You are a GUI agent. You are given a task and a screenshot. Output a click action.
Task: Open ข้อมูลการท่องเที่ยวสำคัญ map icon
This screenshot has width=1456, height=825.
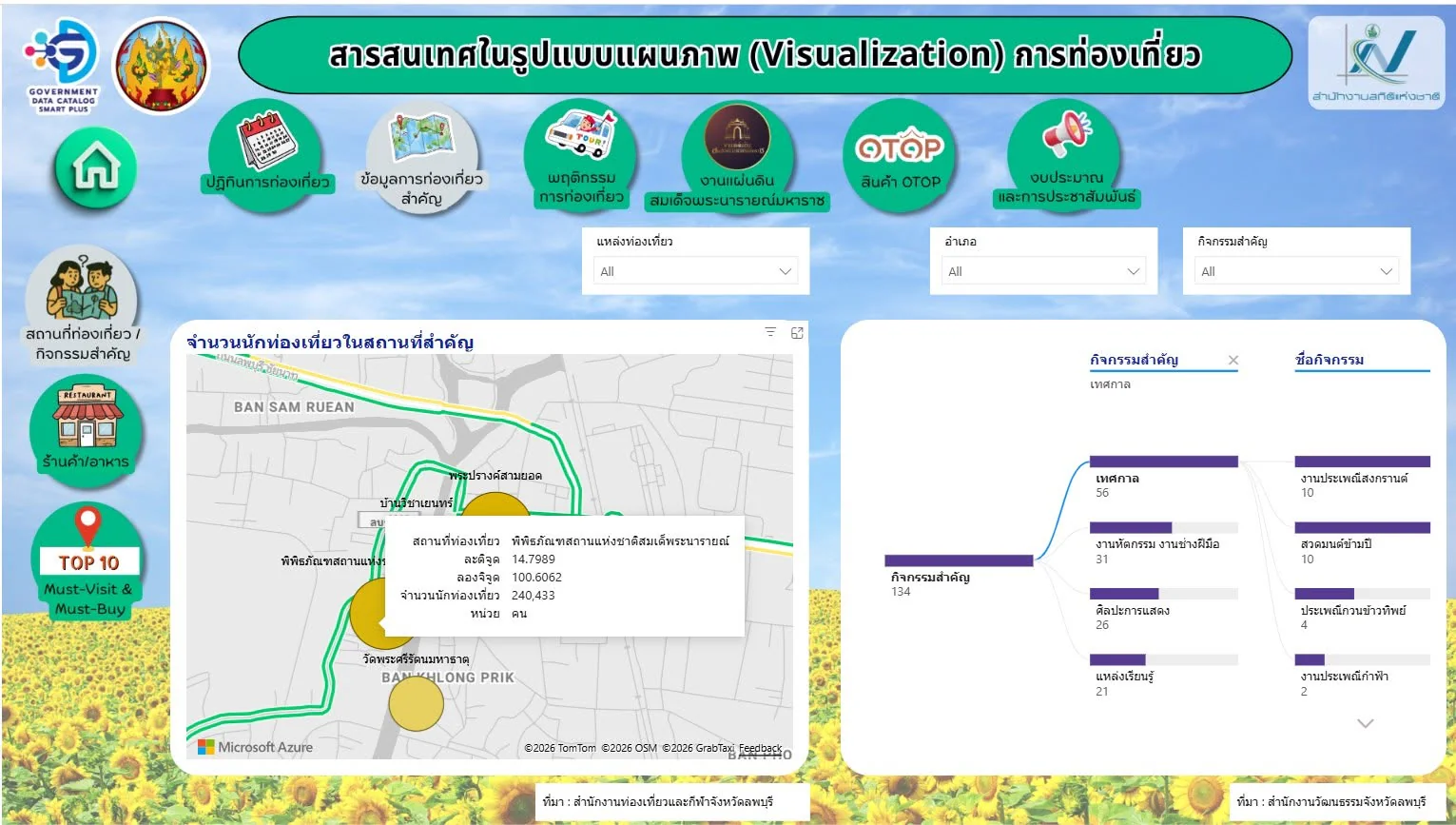[421, 158]
